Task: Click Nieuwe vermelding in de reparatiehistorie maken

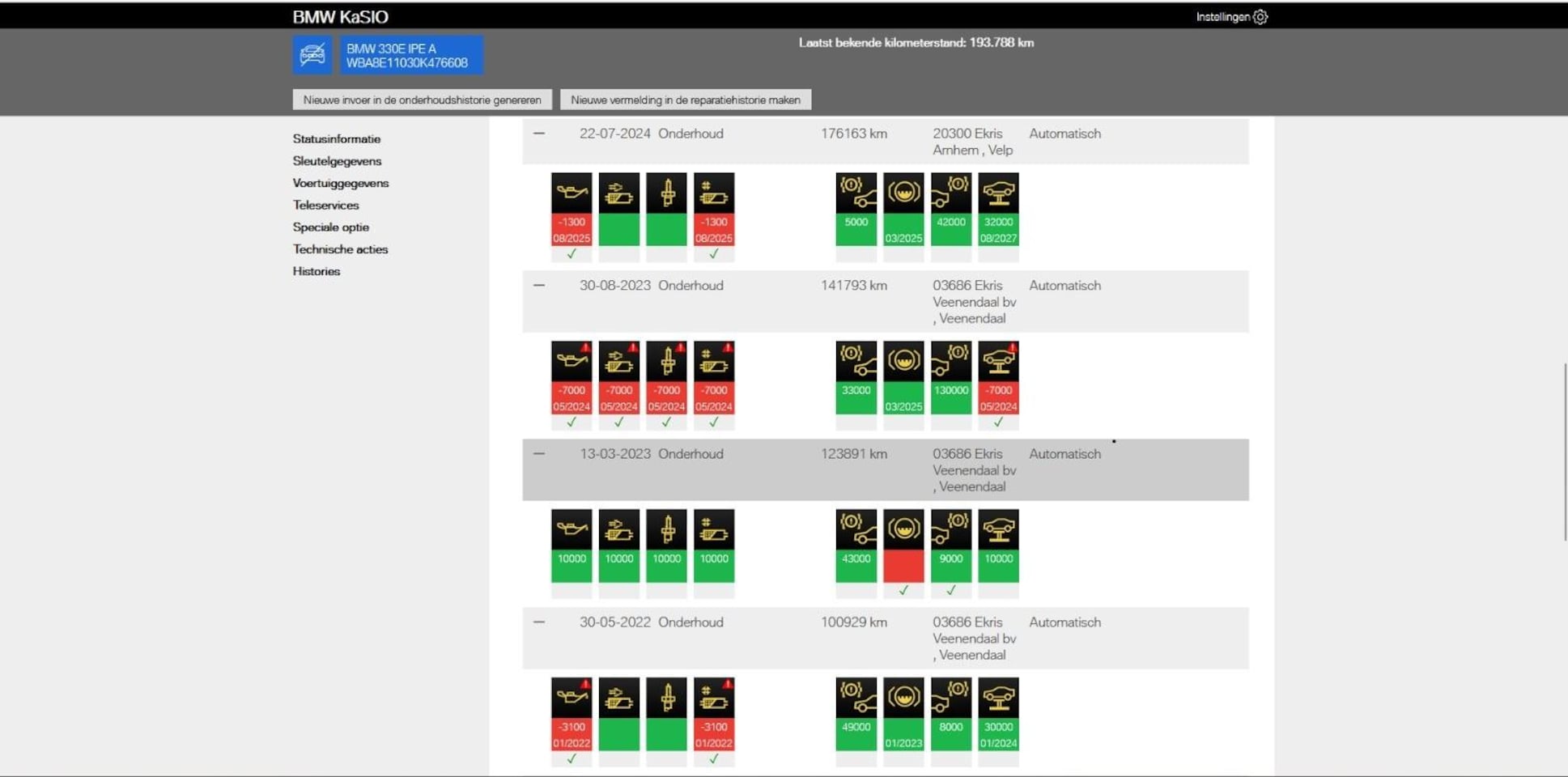Action: coord(686,100)
